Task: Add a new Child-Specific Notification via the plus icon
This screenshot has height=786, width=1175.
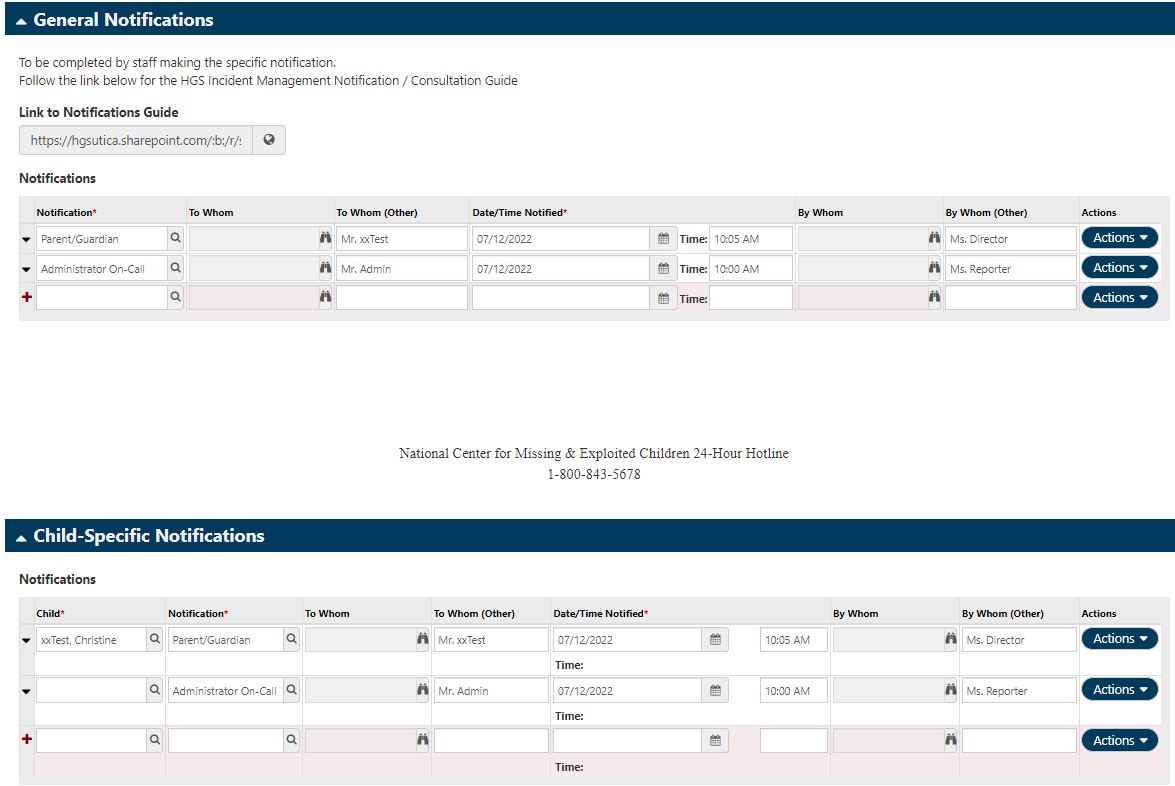Action: tap(24, 740)
